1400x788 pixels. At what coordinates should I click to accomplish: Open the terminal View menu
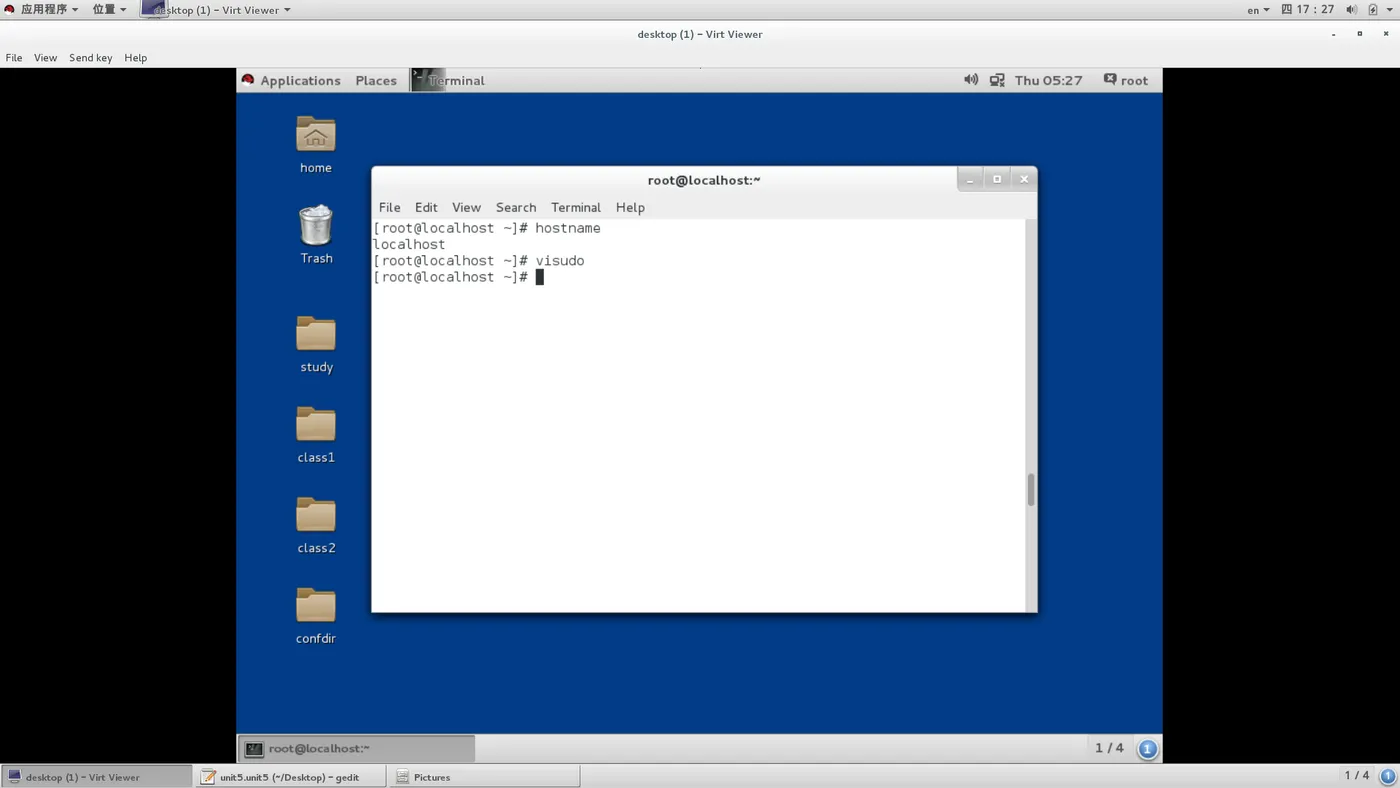pos(466,207)
